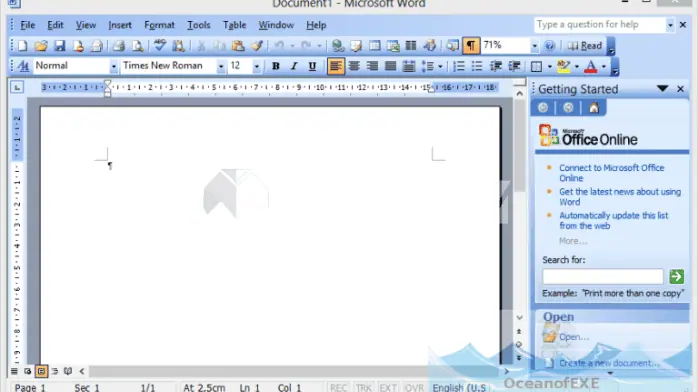Switch to Outline view button

[x=55, y=371]
